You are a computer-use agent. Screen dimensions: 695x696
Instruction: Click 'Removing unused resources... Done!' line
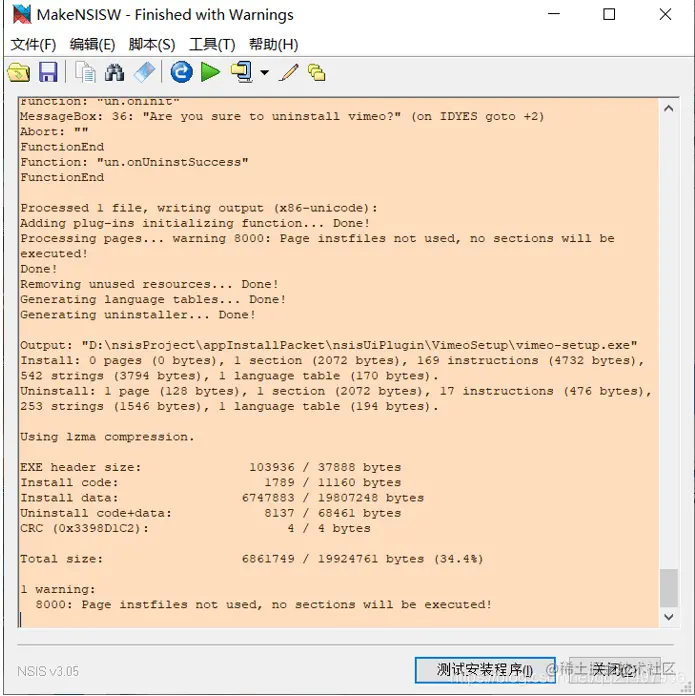click(x=149, y=284)
